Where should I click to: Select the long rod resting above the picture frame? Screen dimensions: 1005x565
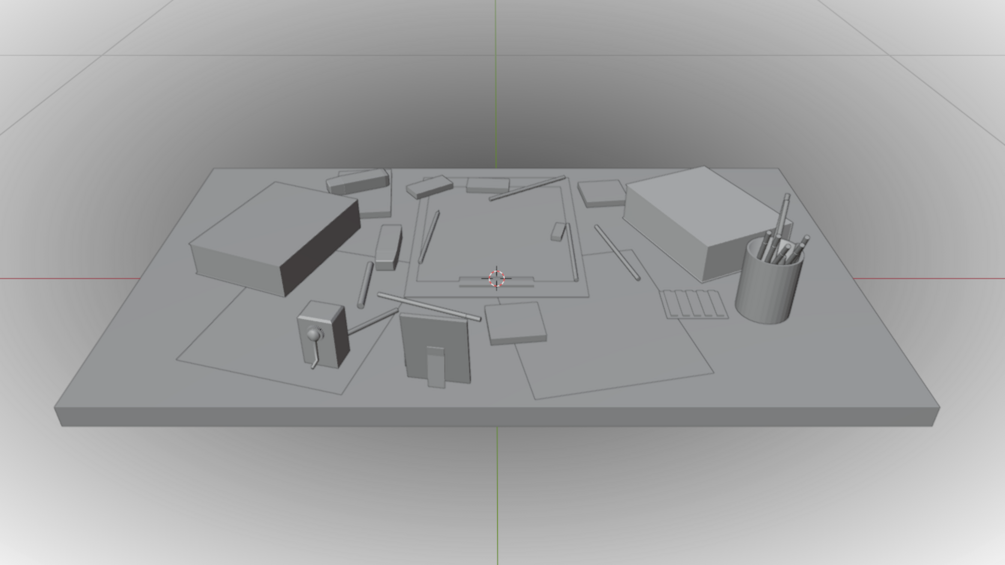tap(429, 307)
